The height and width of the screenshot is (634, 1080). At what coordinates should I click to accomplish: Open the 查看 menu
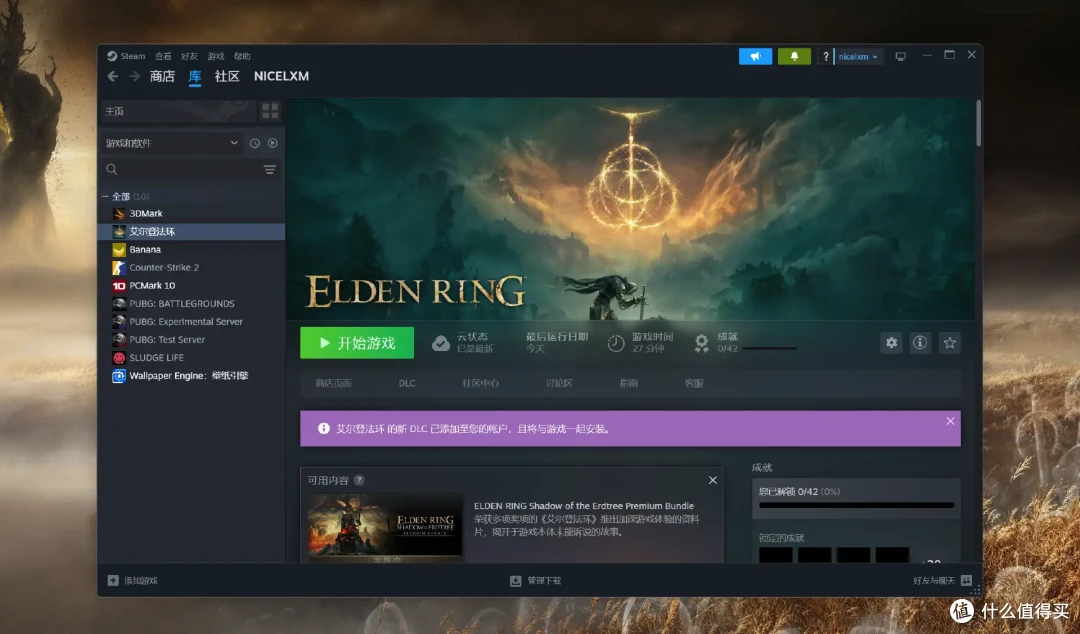coord(163,57)
